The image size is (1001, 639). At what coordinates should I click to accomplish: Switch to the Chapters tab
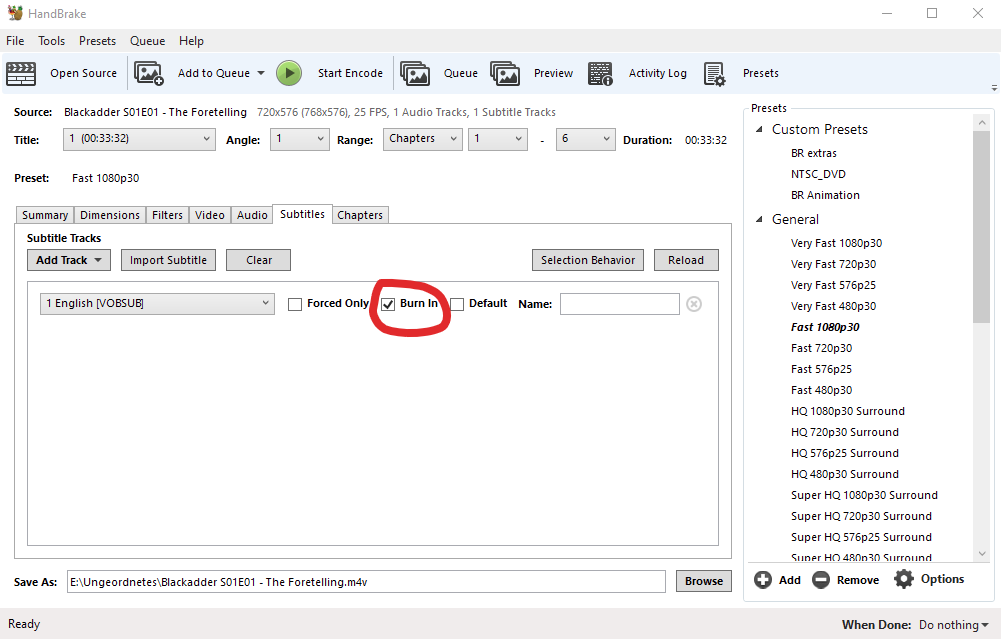click(360, 215)
